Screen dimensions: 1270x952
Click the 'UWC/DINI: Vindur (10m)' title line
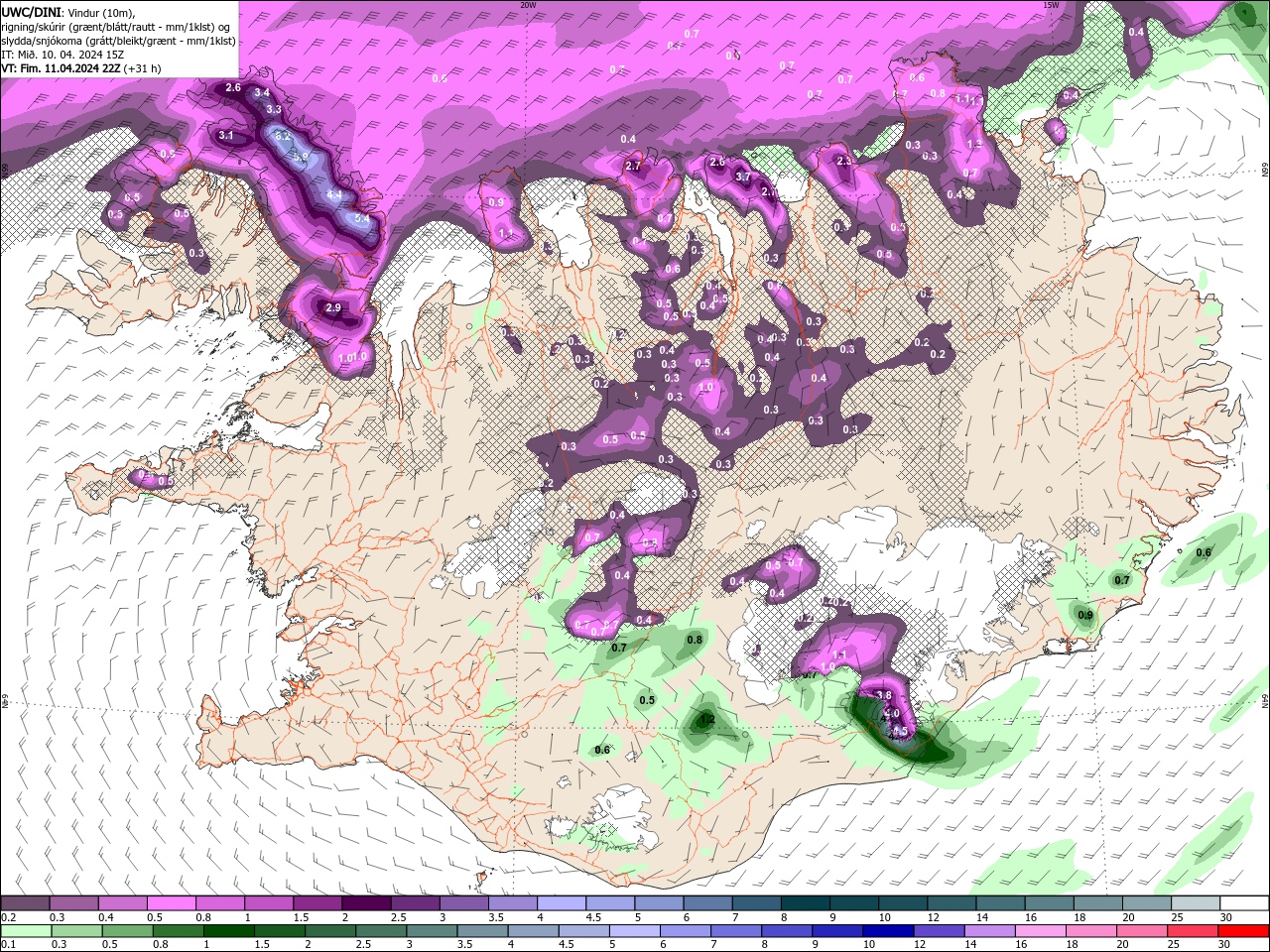67,12
